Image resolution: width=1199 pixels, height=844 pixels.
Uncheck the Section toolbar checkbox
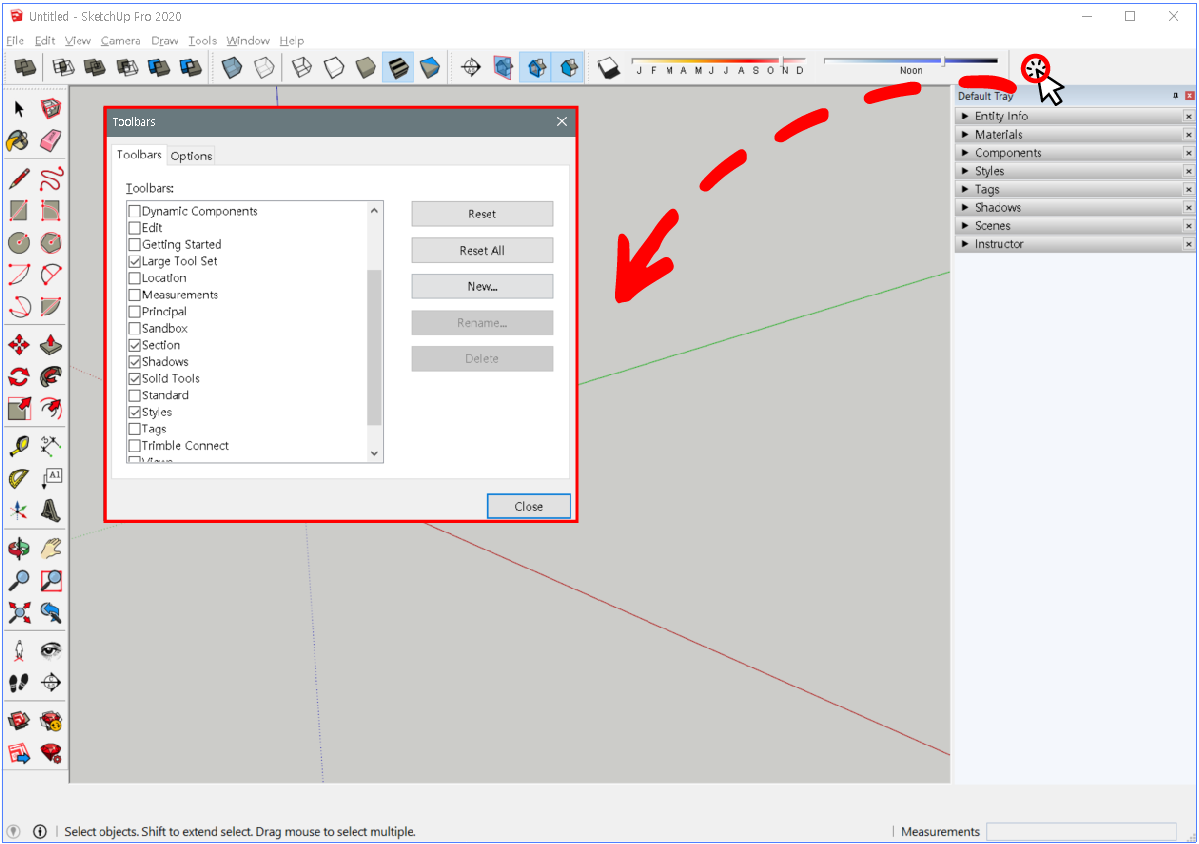click(x=135, y=346)
